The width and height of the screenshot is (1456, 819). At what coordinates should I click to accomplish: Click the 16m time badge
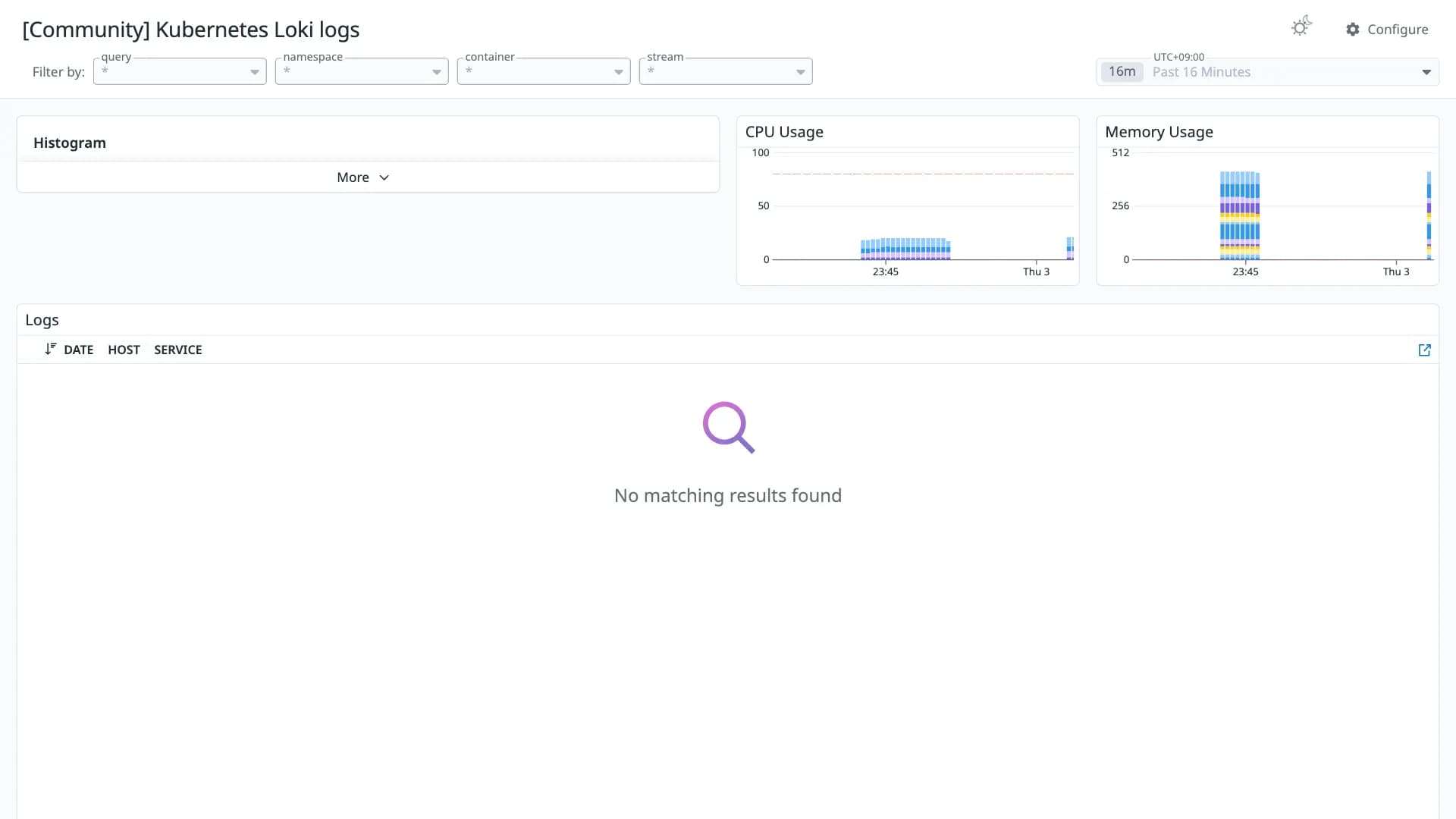(x=1122, y=71)
